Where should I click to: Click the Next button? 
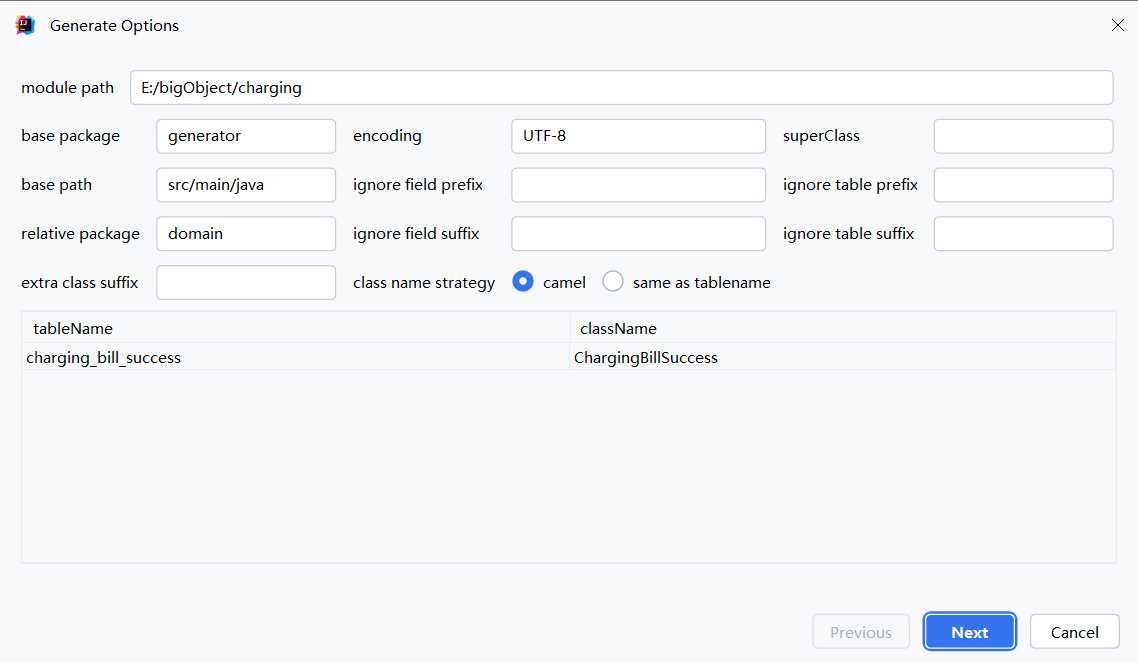click(x=969, y=632)
